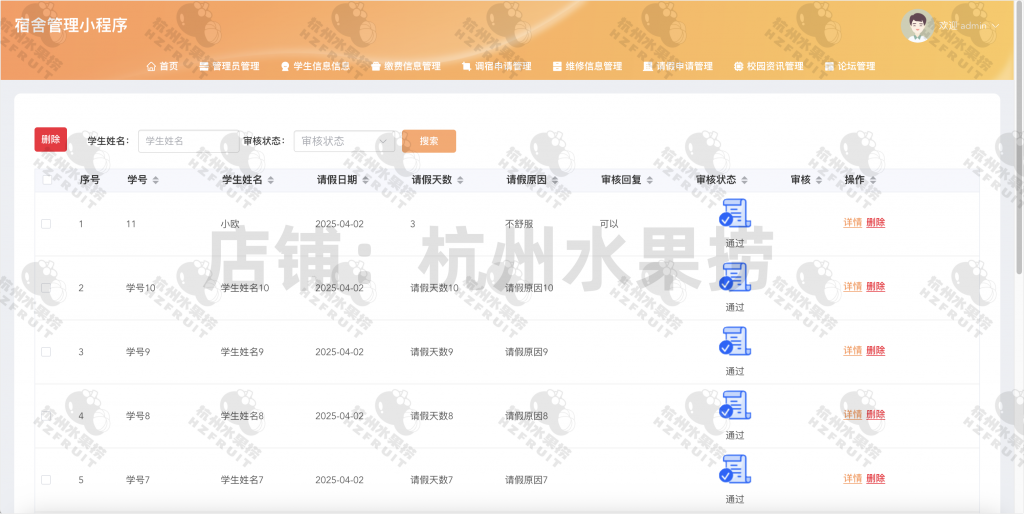The image size is (1024, 514).
Task: Expand the 欢迎 admin user dropdown
Action: [x=969, y=26]
